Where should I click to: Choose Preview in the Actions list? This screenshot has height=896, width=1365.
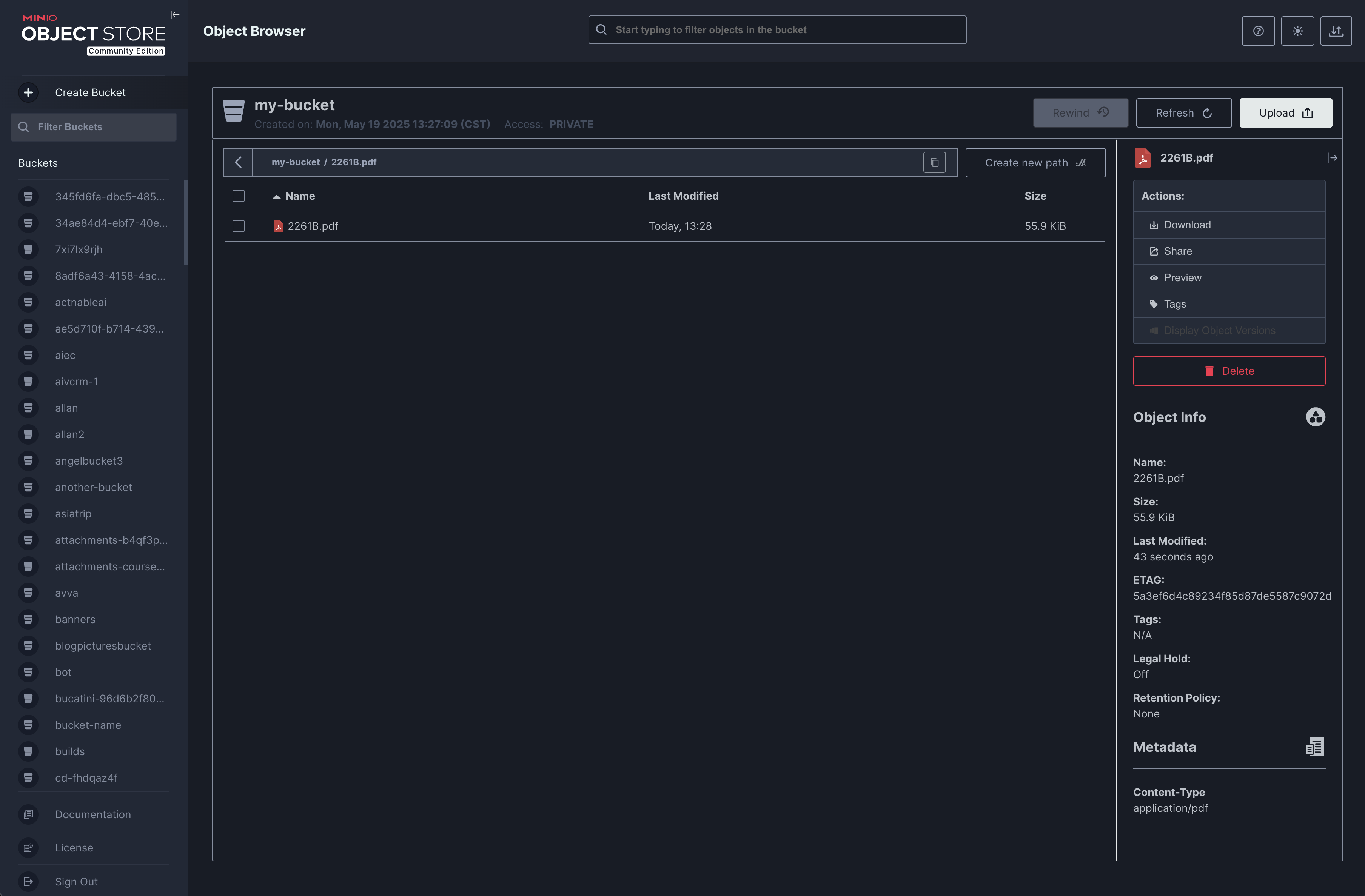click(x=1182, y=277)
